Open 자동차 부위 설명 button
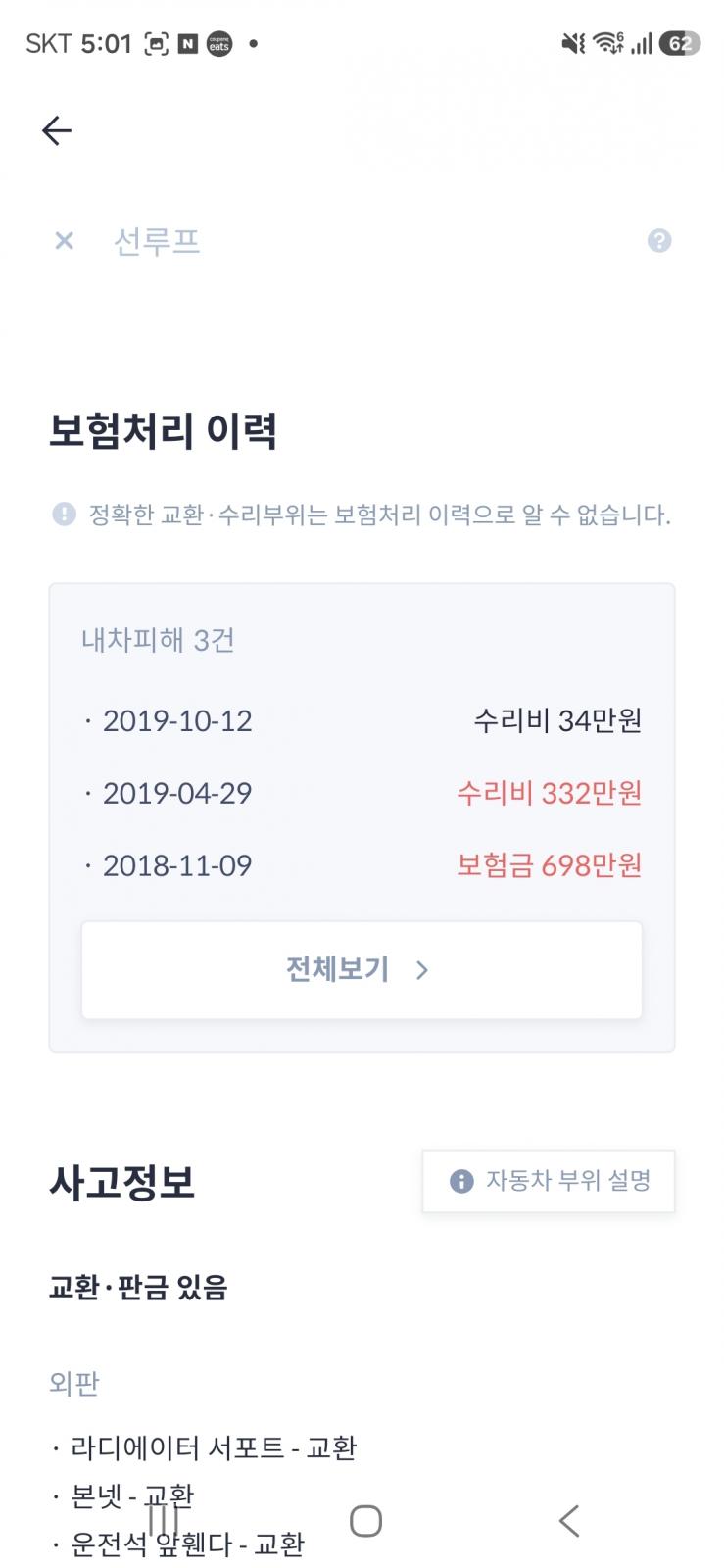Viewport: 724px width, 1568px height. [x=549, y=1181]
